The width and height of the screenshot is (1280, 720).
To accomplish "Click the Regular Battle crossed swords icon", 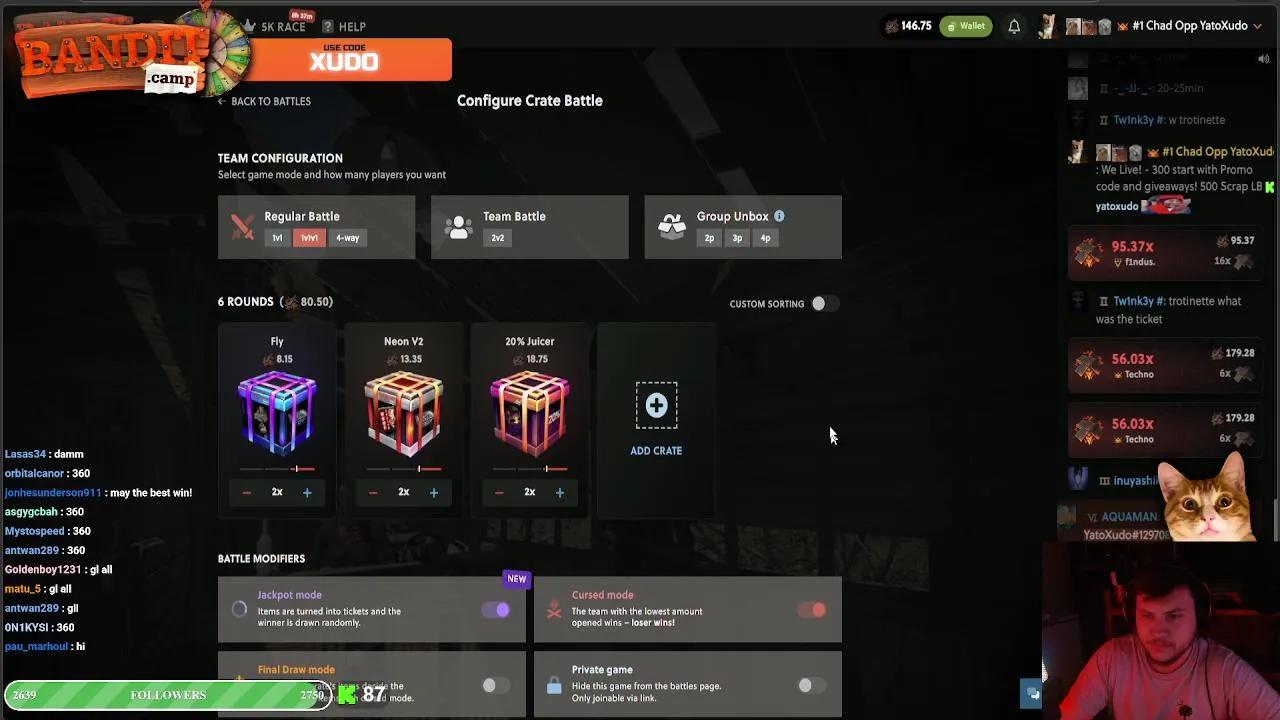I will point(242,227).
